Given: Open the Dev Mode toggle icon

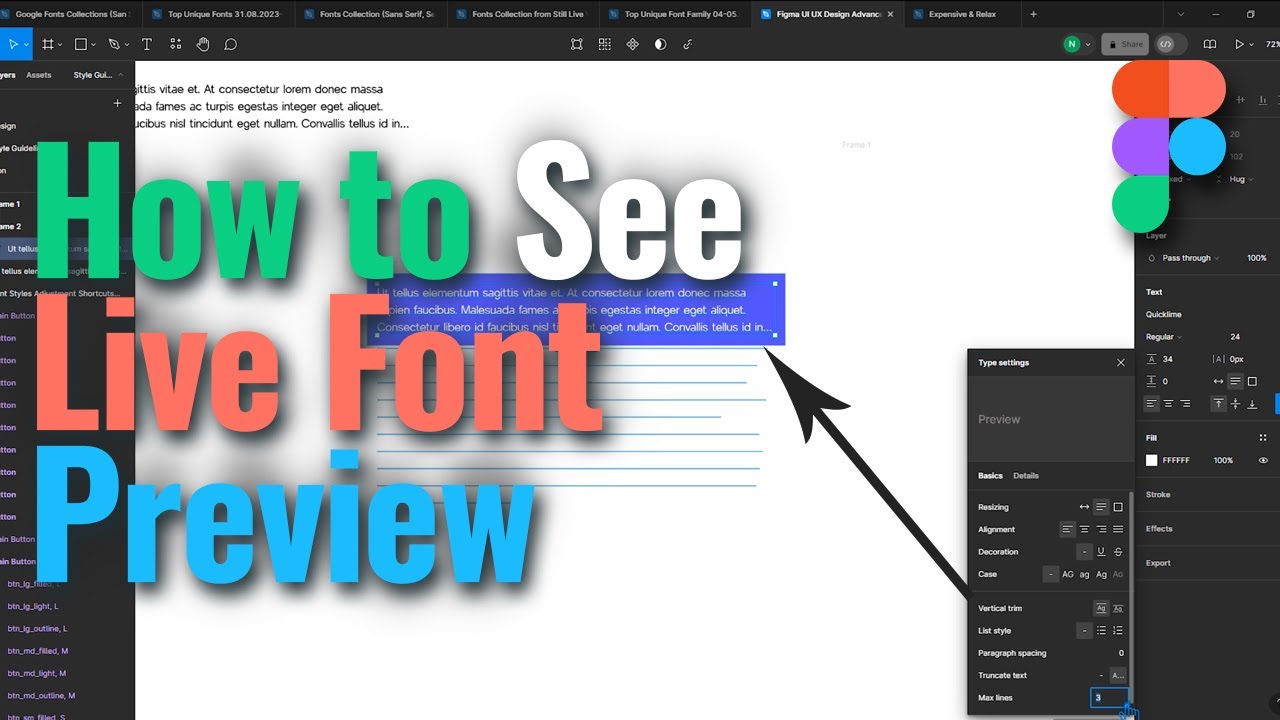Looking at the screenshot, I should click(x=1166, y=44).
